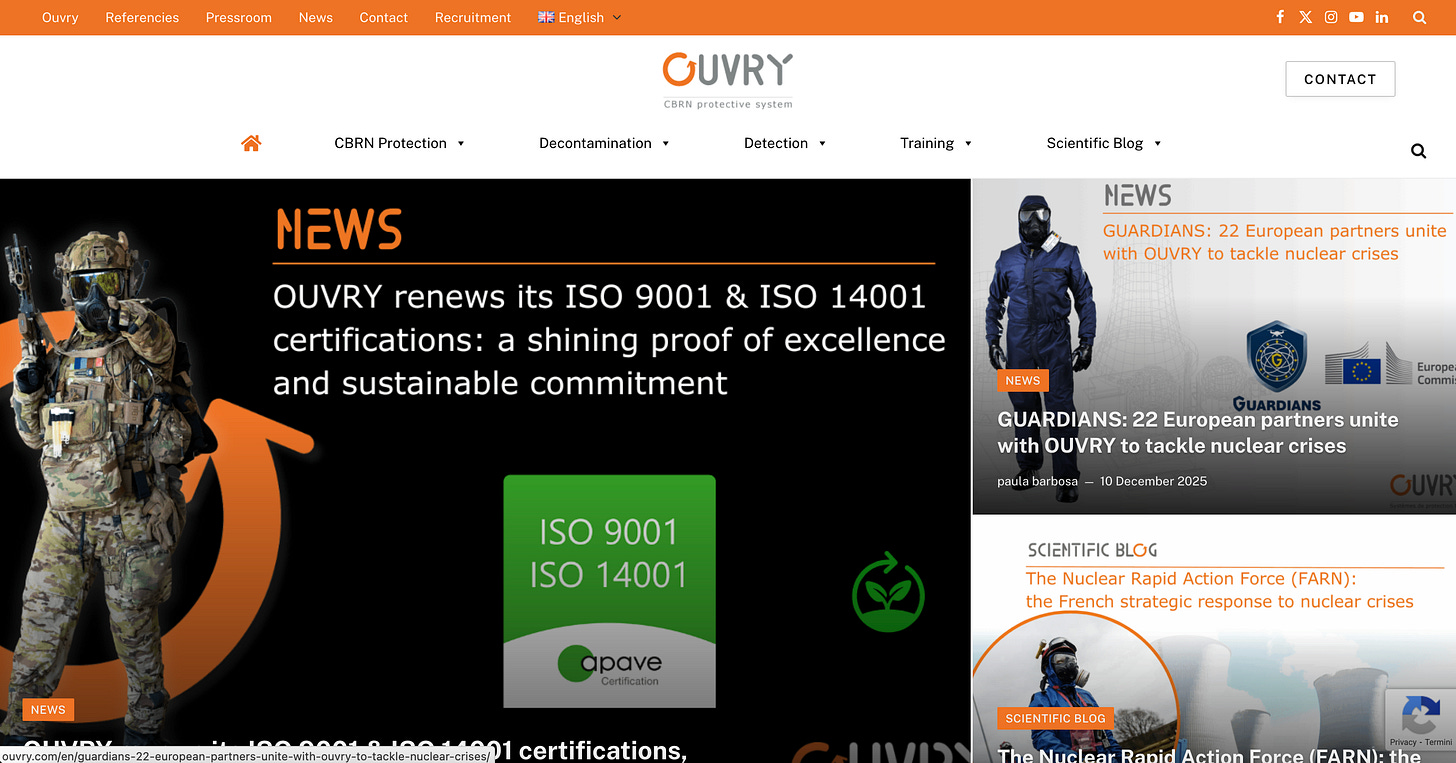The width and height of the screenshot is (1456, 763).
Task: Click the green ISO 9001 ISO 14001 apave badge
Action: (x=609, y=591)
